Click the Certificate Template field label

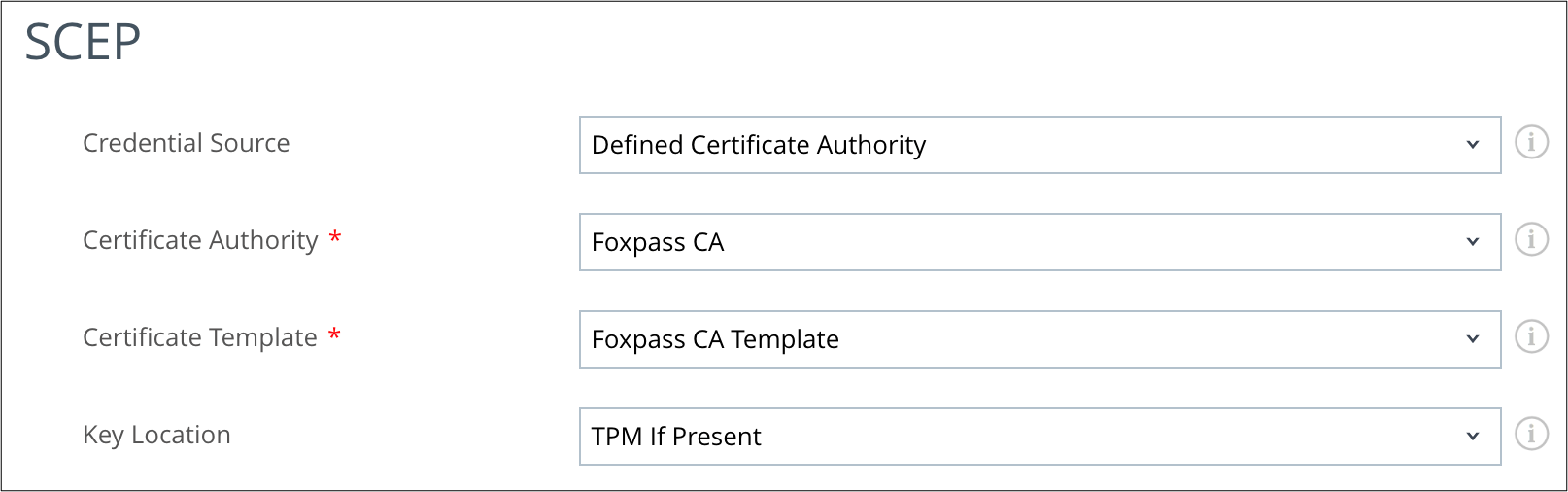(x=200, y=337)
